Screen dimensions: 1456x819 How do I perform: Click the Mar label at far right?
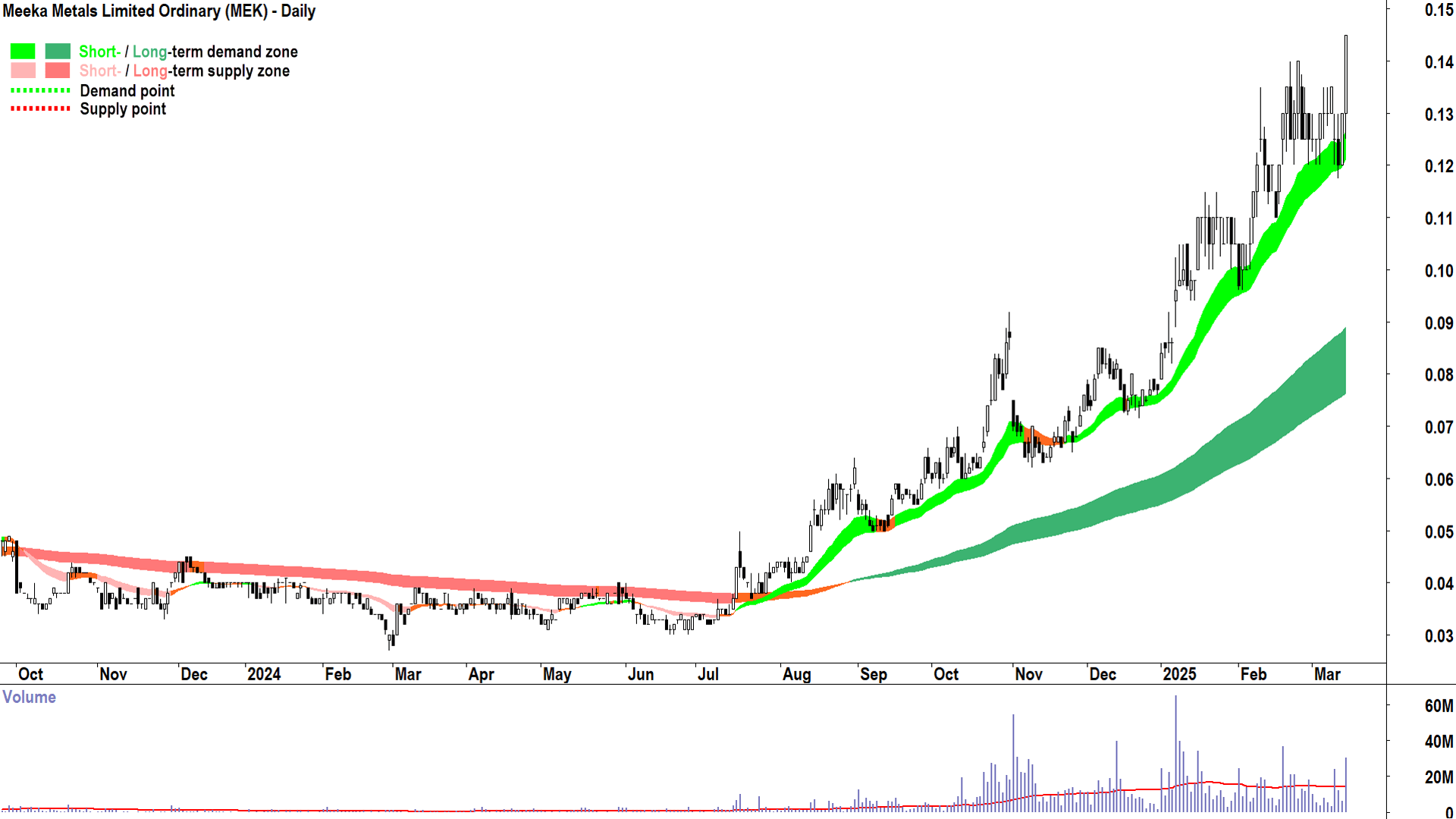(x=1327, y=674)
